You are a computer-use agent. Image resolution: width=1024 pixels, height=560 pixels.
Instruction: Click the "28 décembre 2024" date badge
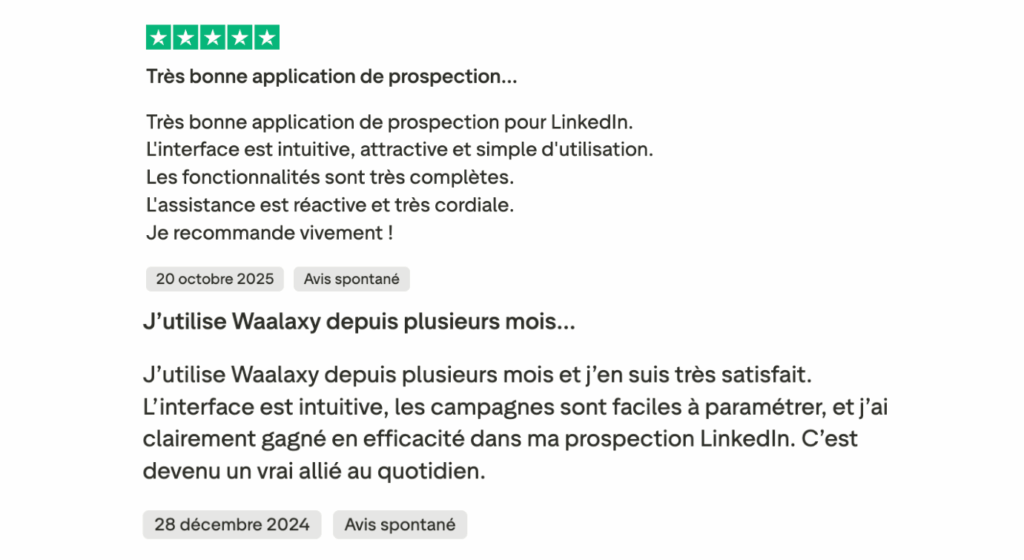click(x=232, y=524)
